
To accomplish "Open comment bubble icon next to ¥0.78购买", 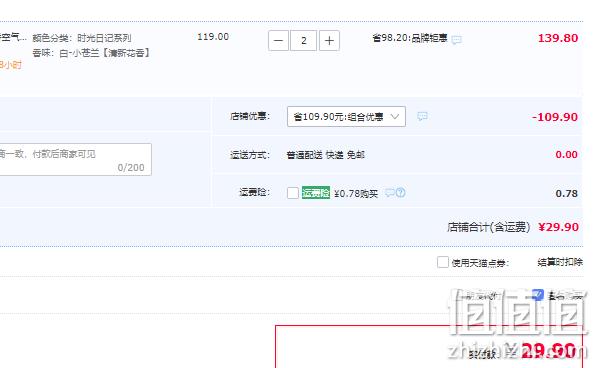I will tap(389, 193).
